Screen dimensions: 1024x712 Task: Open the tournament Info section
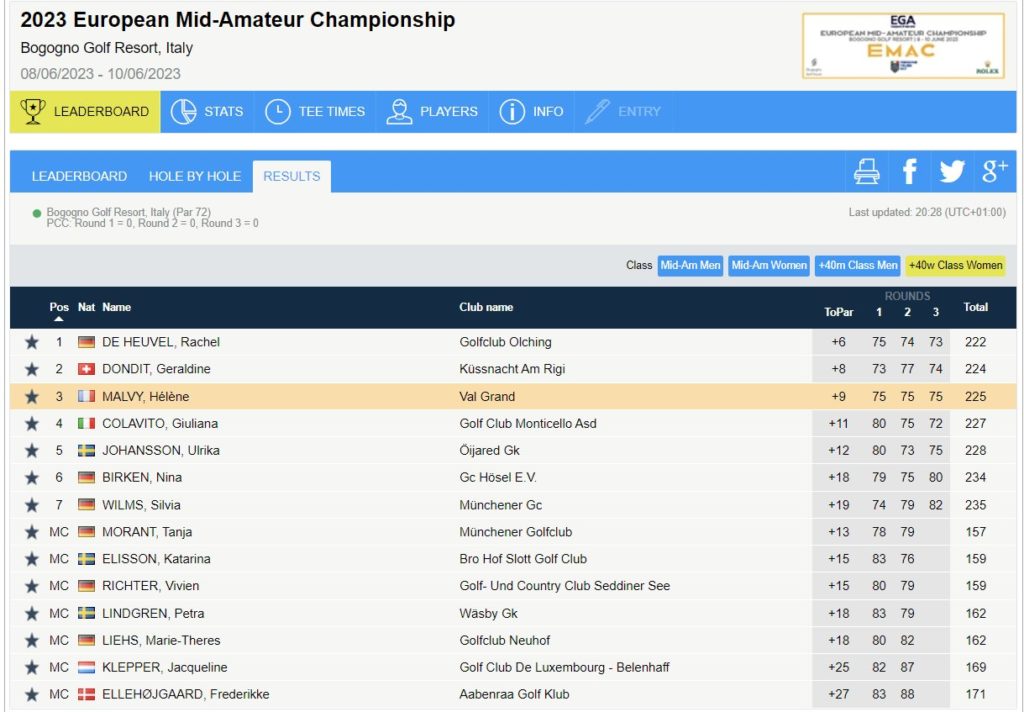coord(532,112)
